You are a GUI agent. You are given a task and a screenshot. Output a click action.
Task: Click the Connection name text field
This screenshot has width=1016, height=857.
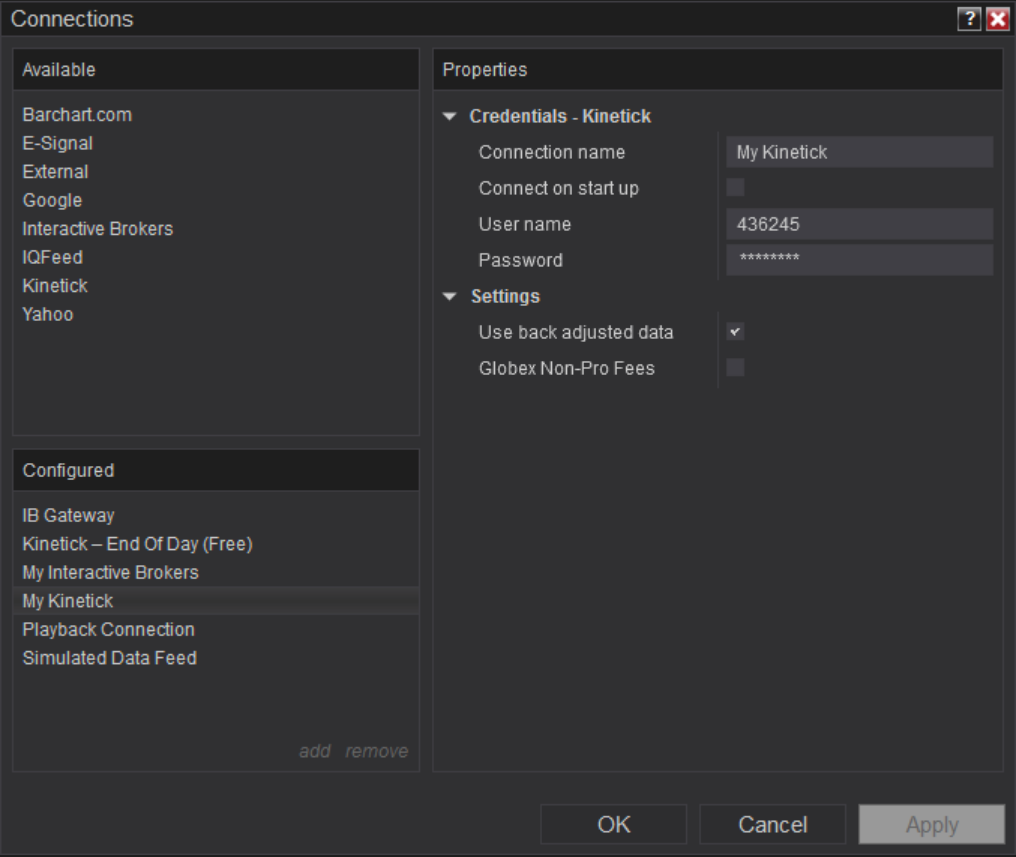coord(859,152)
